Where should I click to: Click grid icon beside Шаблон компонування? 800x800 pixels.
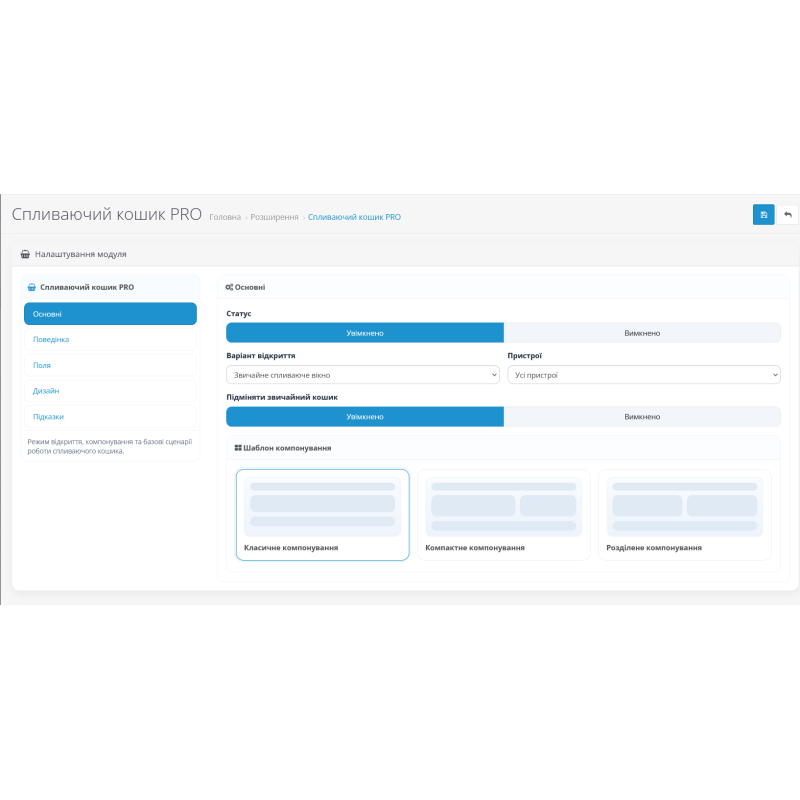tap(238, 448)
